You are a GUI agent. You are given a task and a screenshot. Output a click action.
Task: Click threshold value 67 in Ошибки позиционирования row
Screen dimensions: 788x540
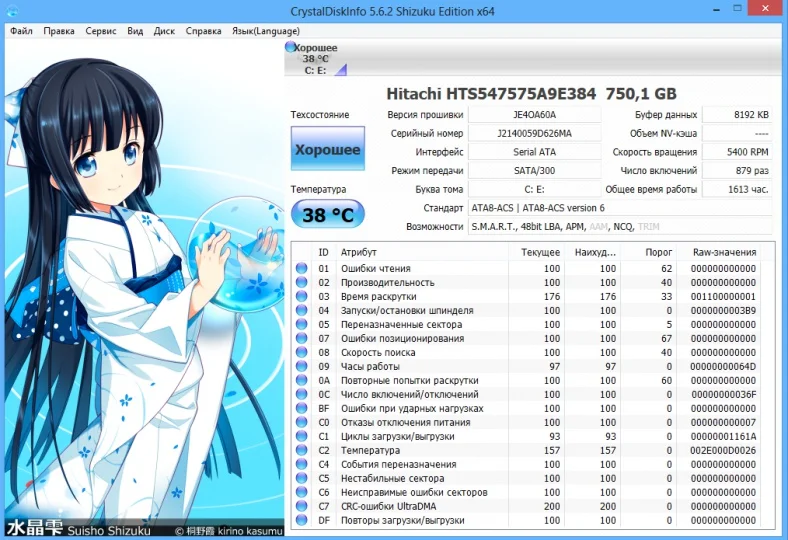pos(666,339)
